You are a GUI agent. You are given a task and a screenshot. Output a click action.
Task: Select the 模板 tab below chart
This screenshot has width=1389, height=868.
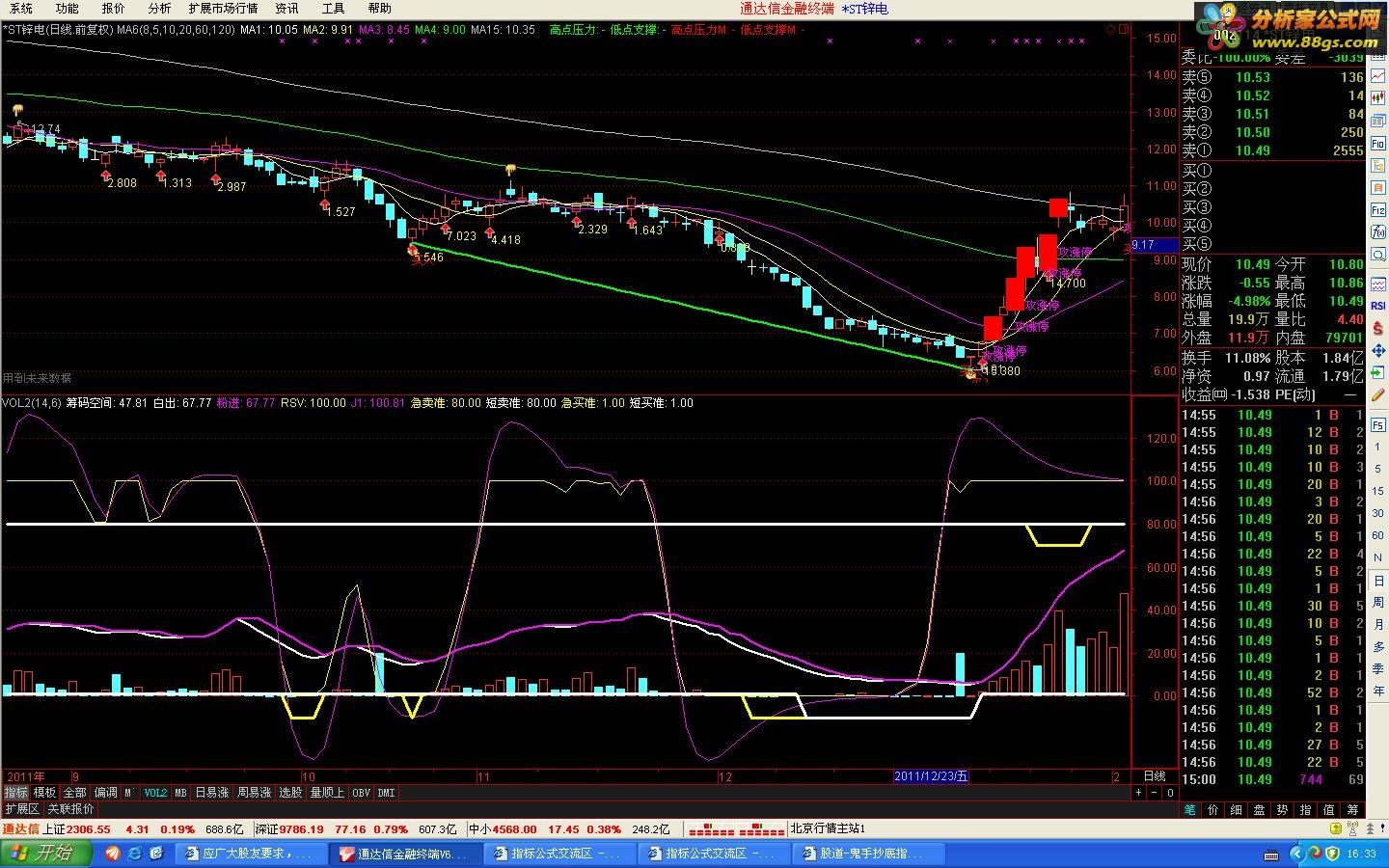tap(44, 793)
